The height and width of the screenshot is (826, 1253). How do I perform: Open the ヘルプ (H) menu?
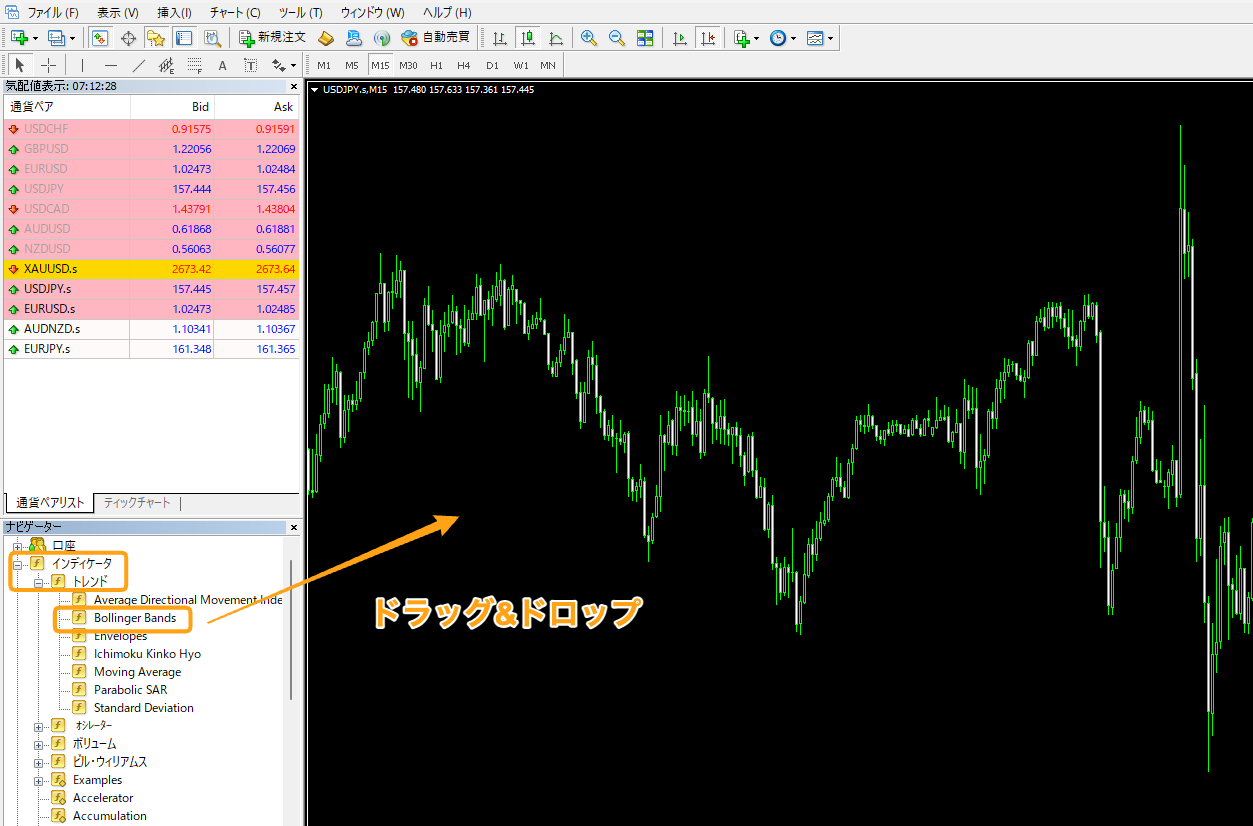447,13
